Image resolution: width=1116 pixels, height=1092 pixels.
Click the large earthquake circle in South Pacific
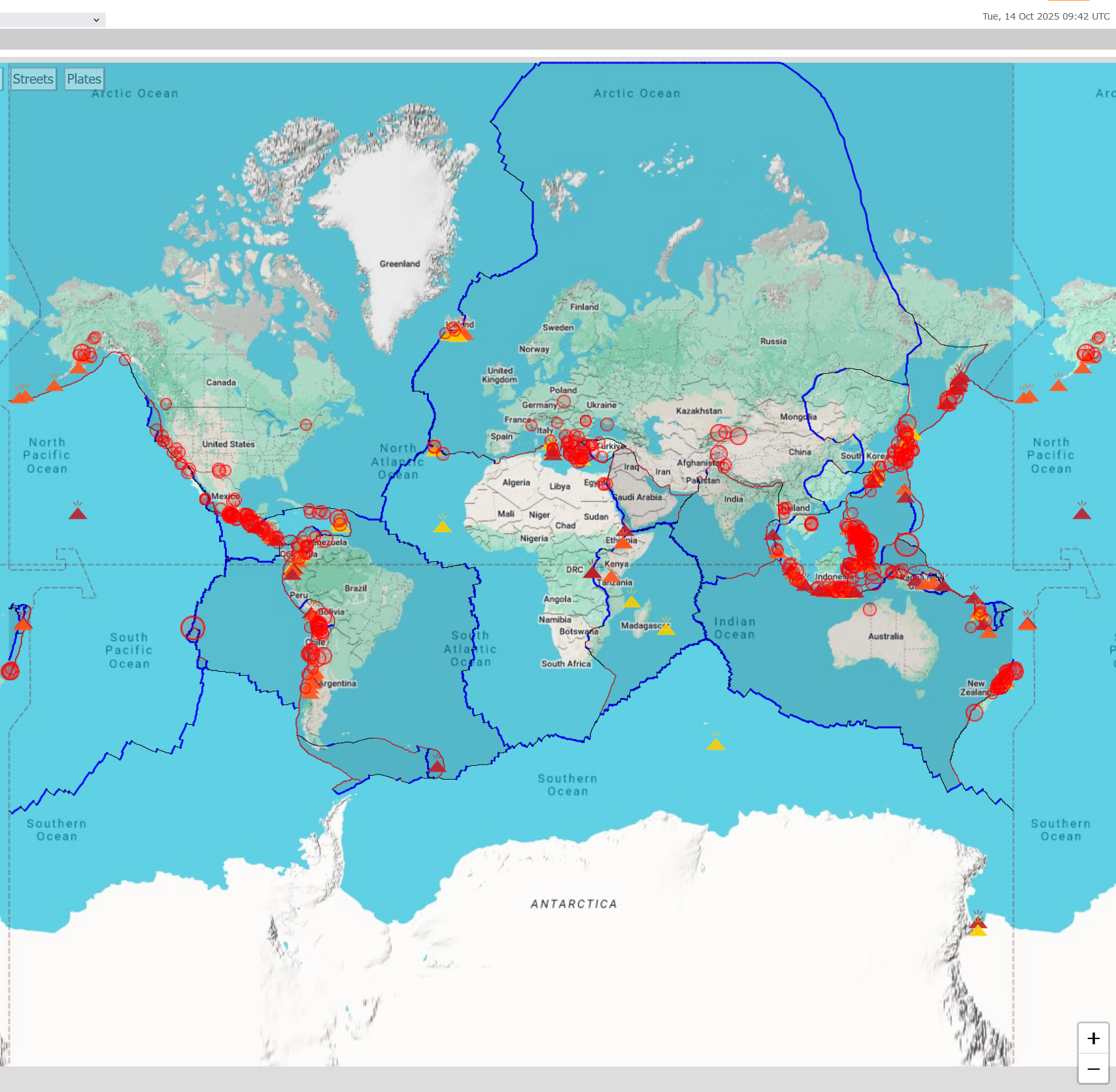click(x=193, y=628)
